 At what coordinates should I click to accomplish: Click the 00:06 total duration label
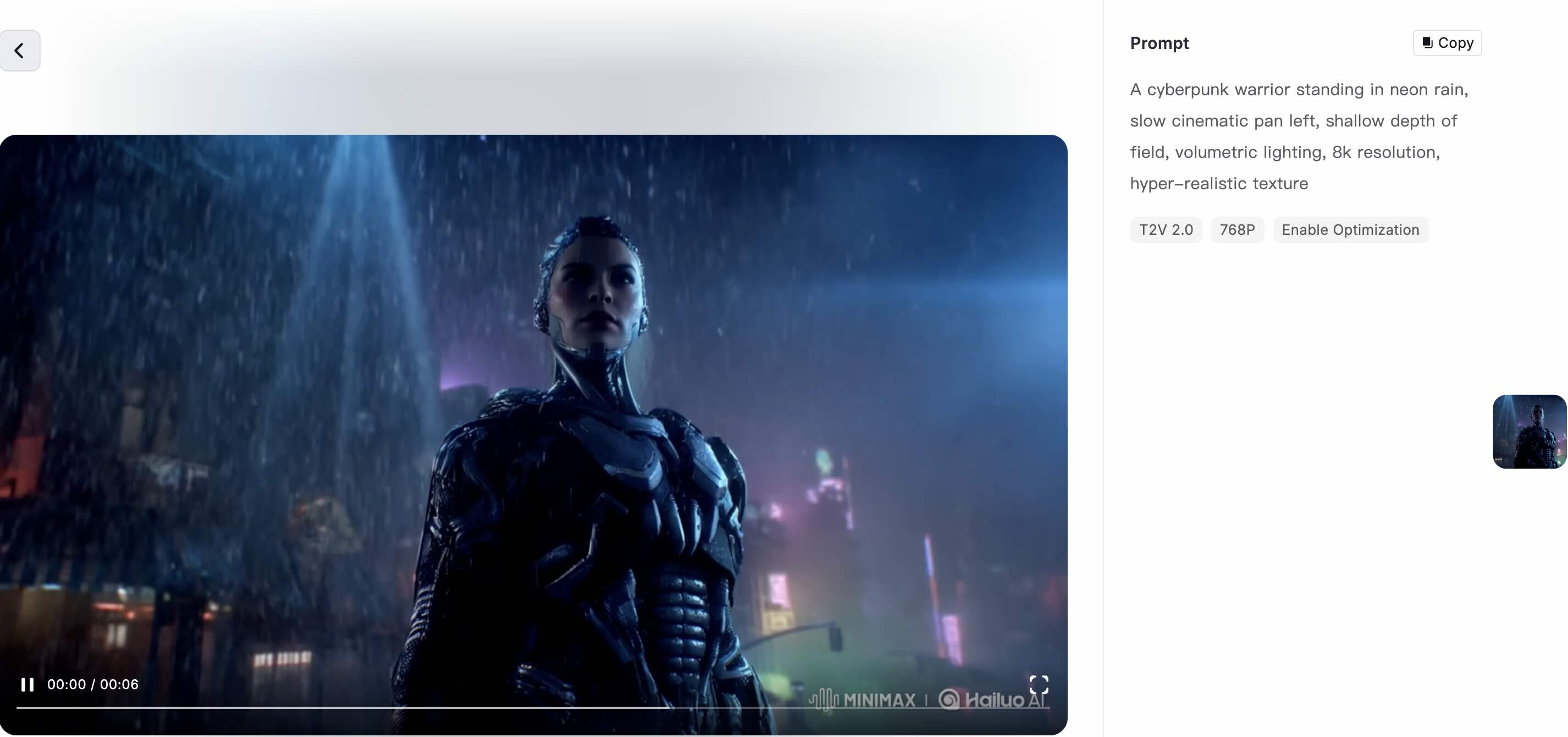[x=119, y=685]
